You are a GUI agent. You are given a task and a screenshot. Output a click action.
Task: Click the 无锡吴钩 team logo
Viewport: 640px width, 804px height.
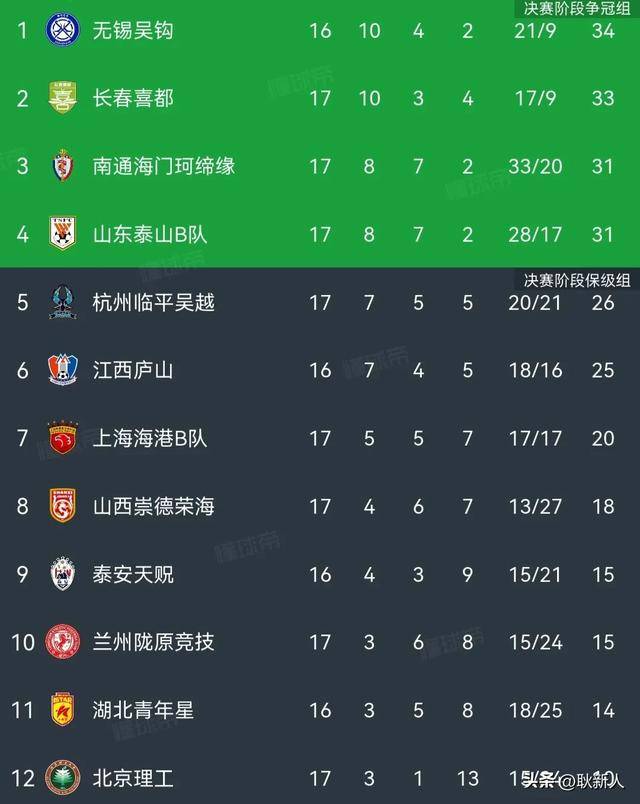63,30
